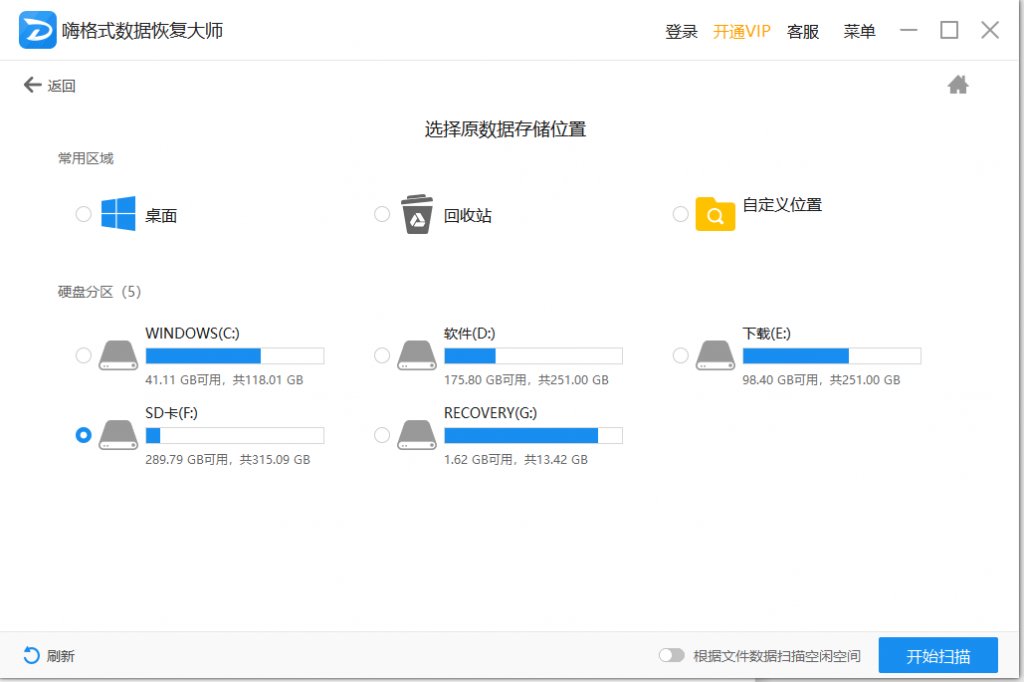Click the Windows desktop icon beside 桌面
This screenshot has height=682, width=1024.
118,212
